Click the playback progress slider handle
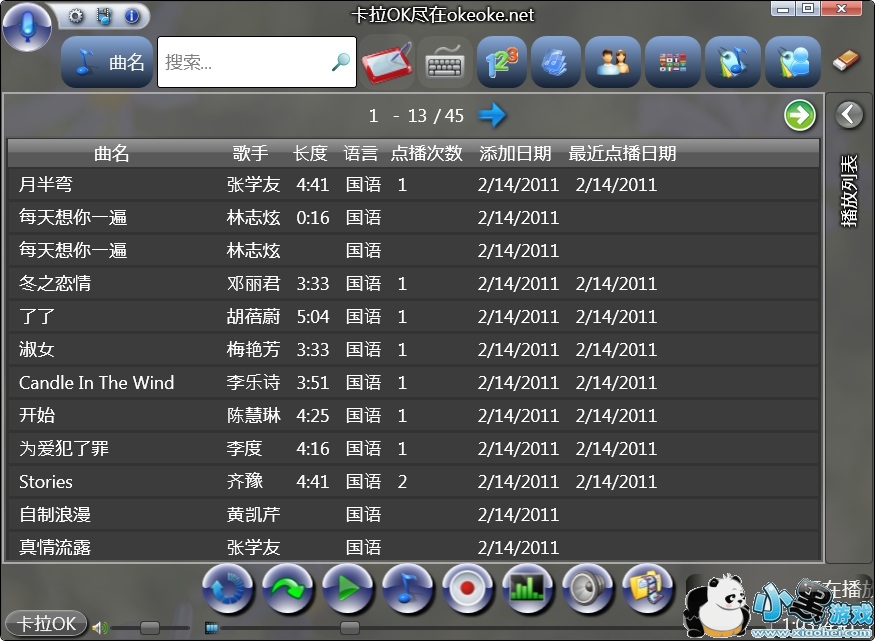The width and height of the screenshot is (875, 641). pos(350,628)
